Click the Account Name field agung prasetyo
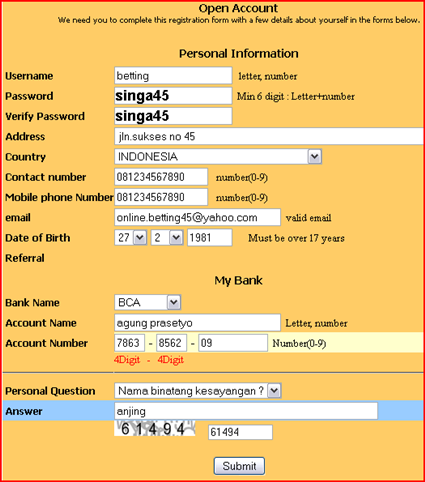This screenshot has height=482, width=425. [197, 323]
